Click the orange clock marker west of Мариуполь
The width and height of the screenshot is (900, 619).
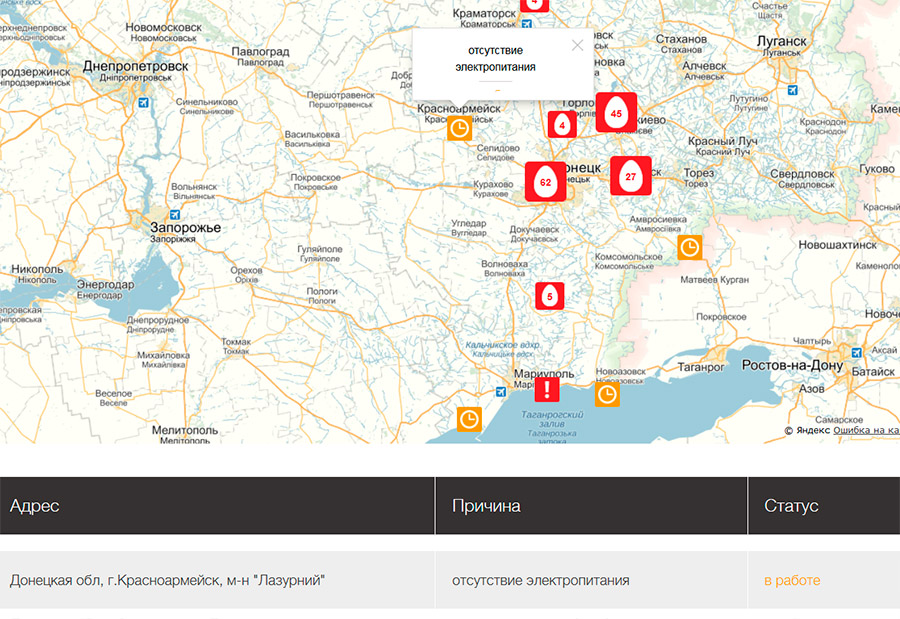469,419
